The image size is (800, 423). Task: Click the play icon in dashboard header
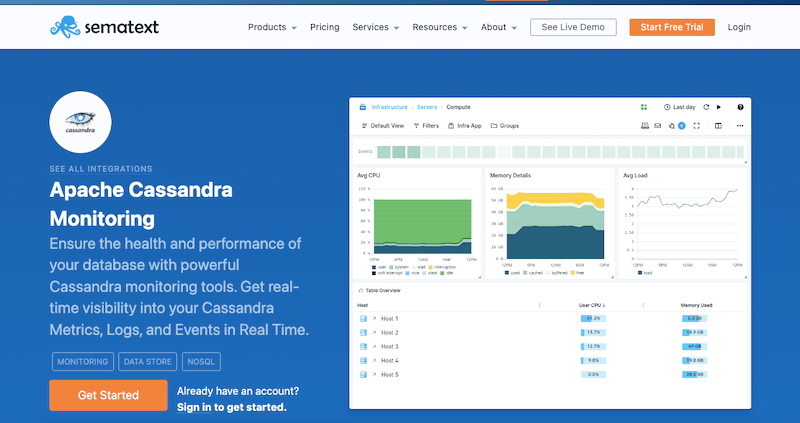(x=719, y=107)
